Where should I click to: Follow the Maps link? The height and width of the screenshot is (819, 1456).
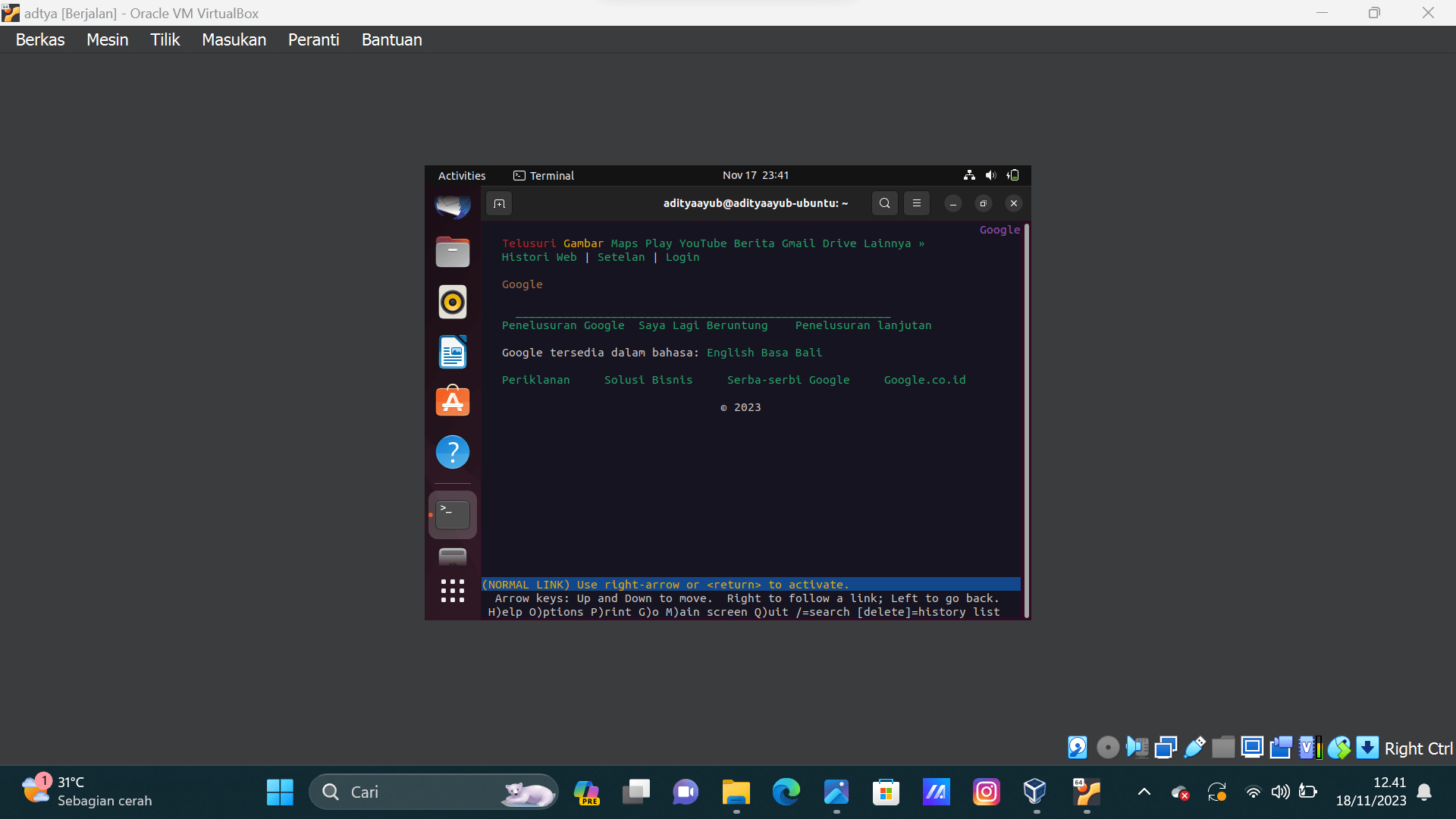[x=624, y=243]
